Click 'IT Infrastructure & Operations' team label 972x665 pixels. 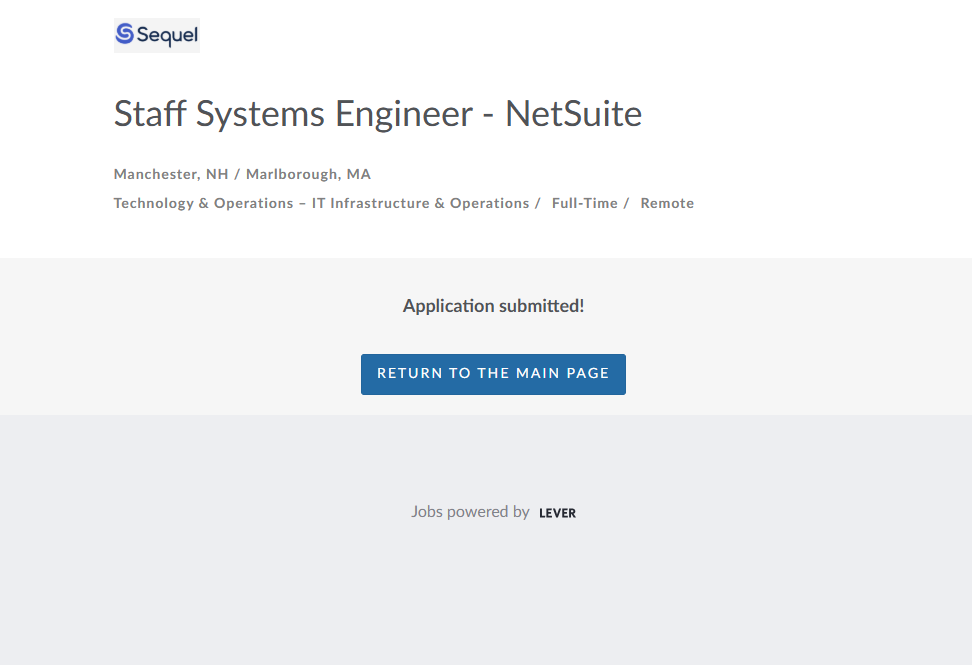421,203
